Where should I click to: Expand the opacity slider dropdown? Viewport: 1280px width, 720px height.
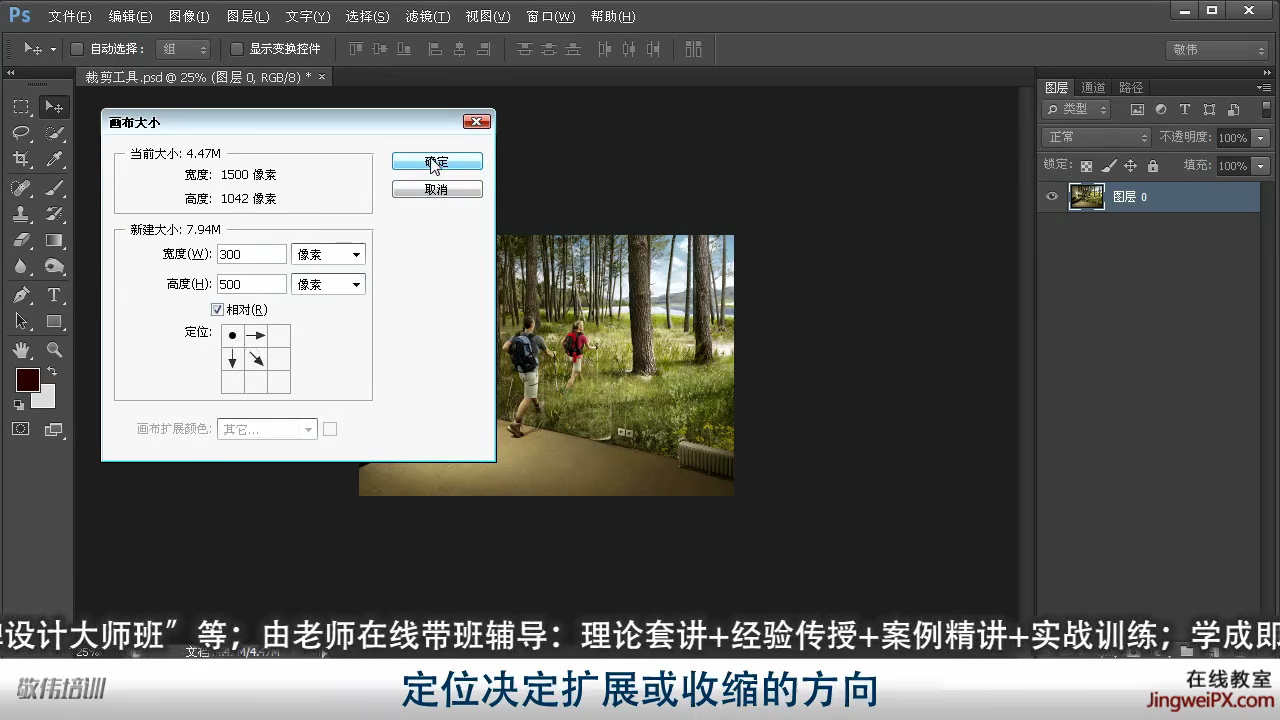point(1260,138)
